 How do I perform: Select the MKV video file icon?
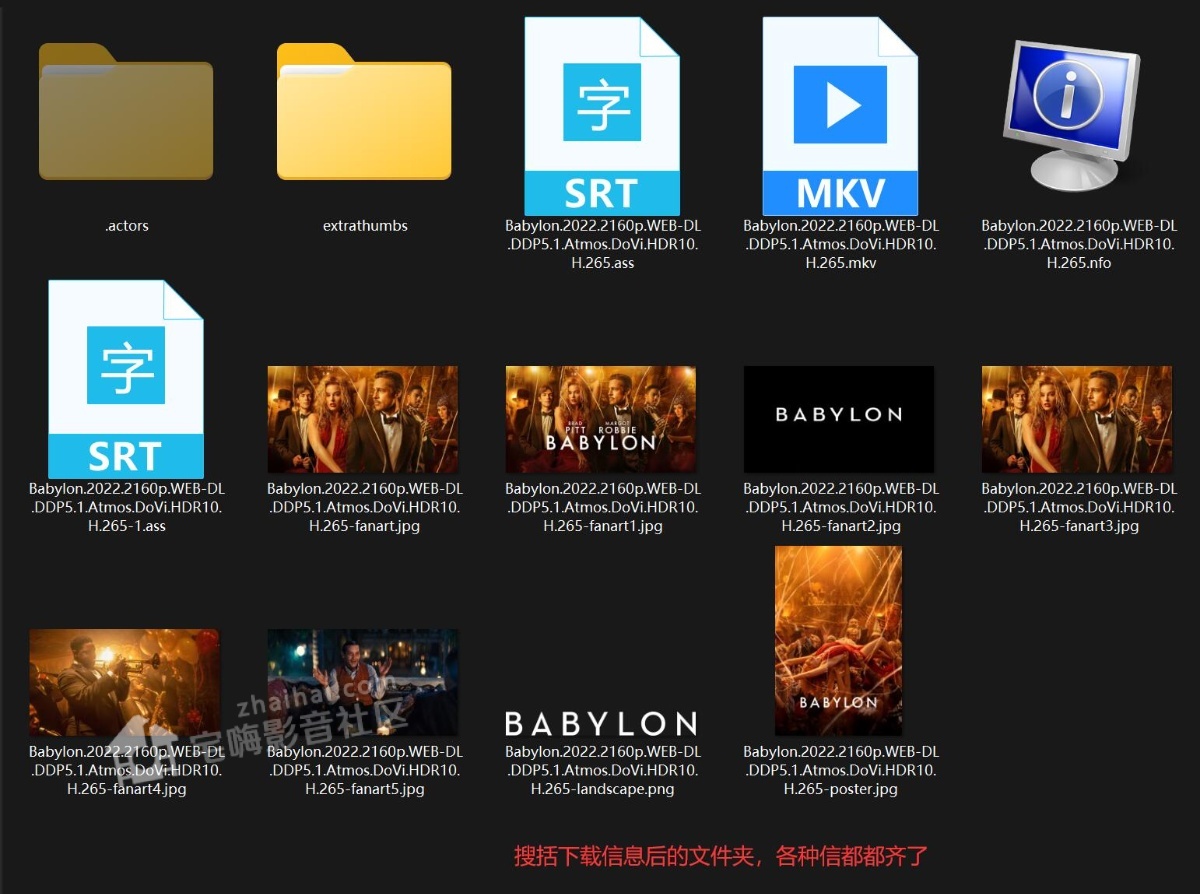click(x=840, y=116)
